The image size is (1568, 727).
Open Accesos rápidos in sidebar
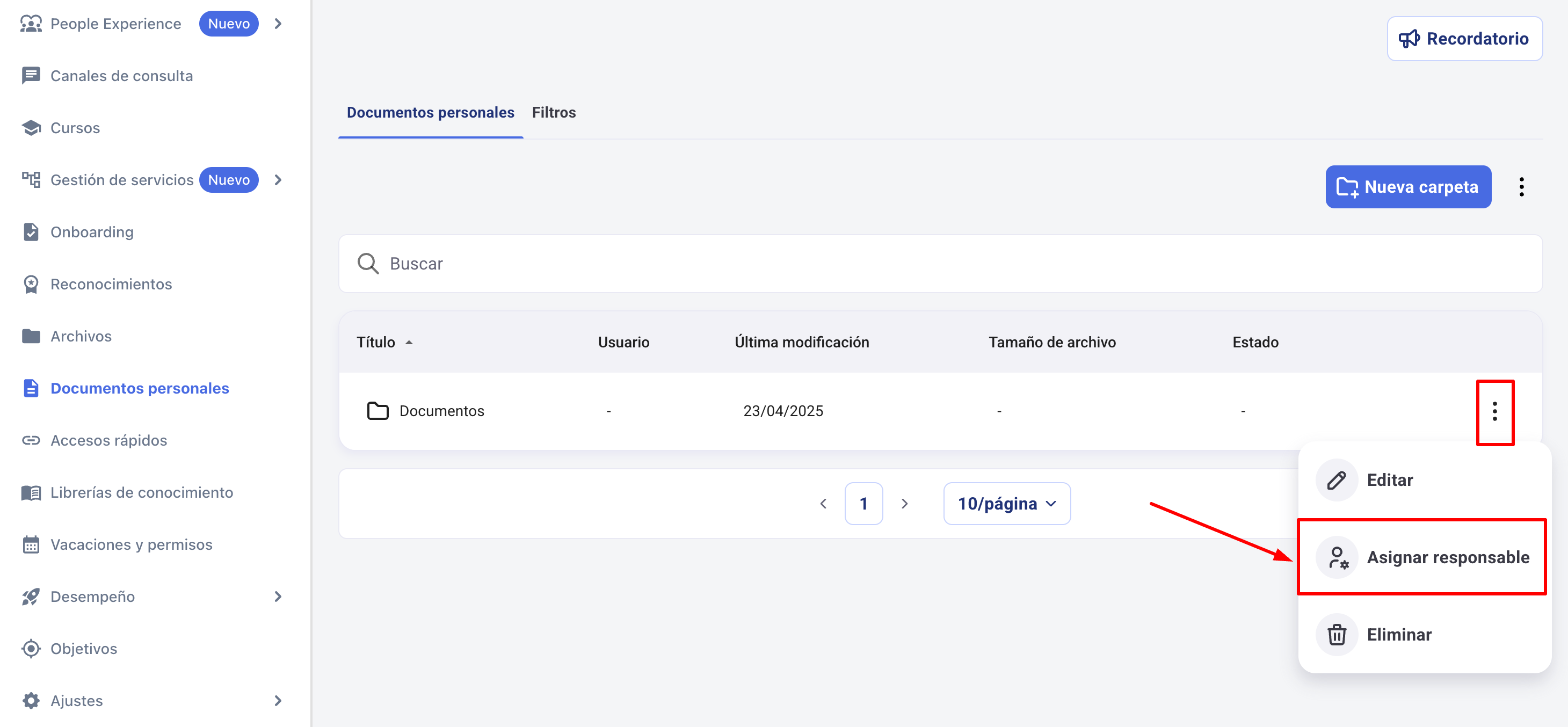(x=109, y=440)
